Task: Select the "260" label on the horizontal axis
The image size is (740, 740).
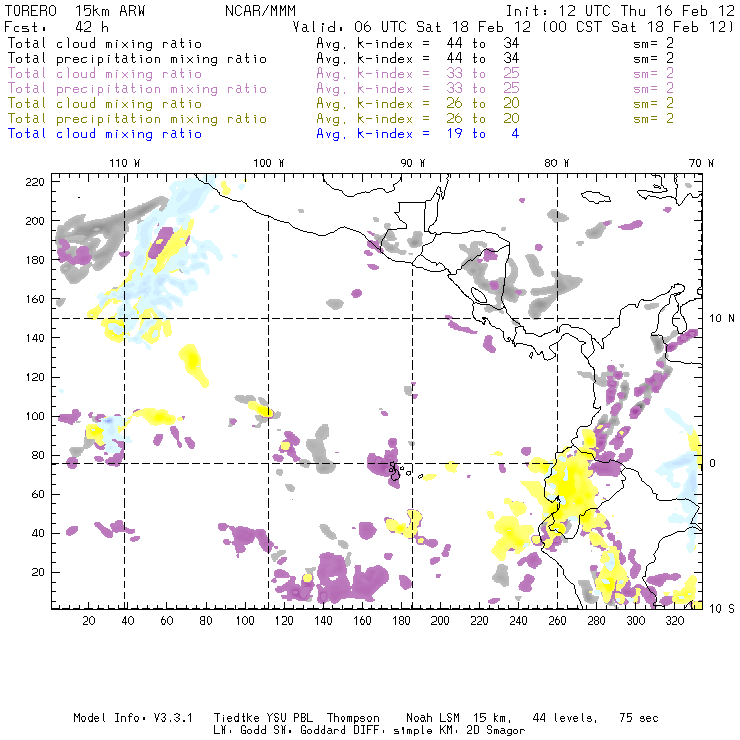Action: tap(557, 621)
